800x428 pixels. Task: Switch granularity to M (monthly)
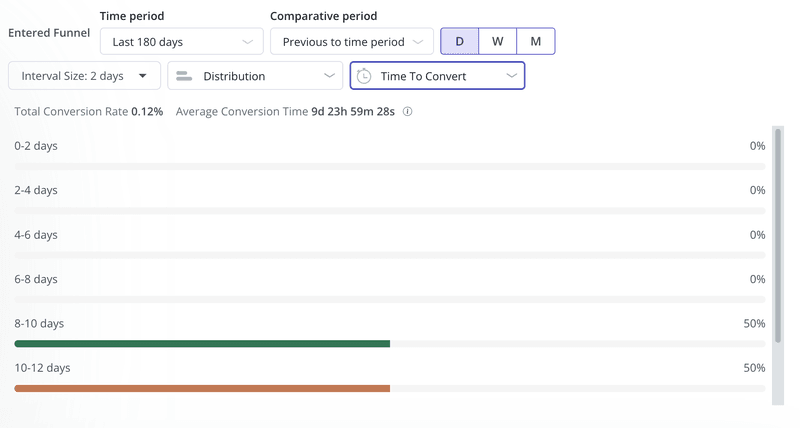tap(536, 42)
